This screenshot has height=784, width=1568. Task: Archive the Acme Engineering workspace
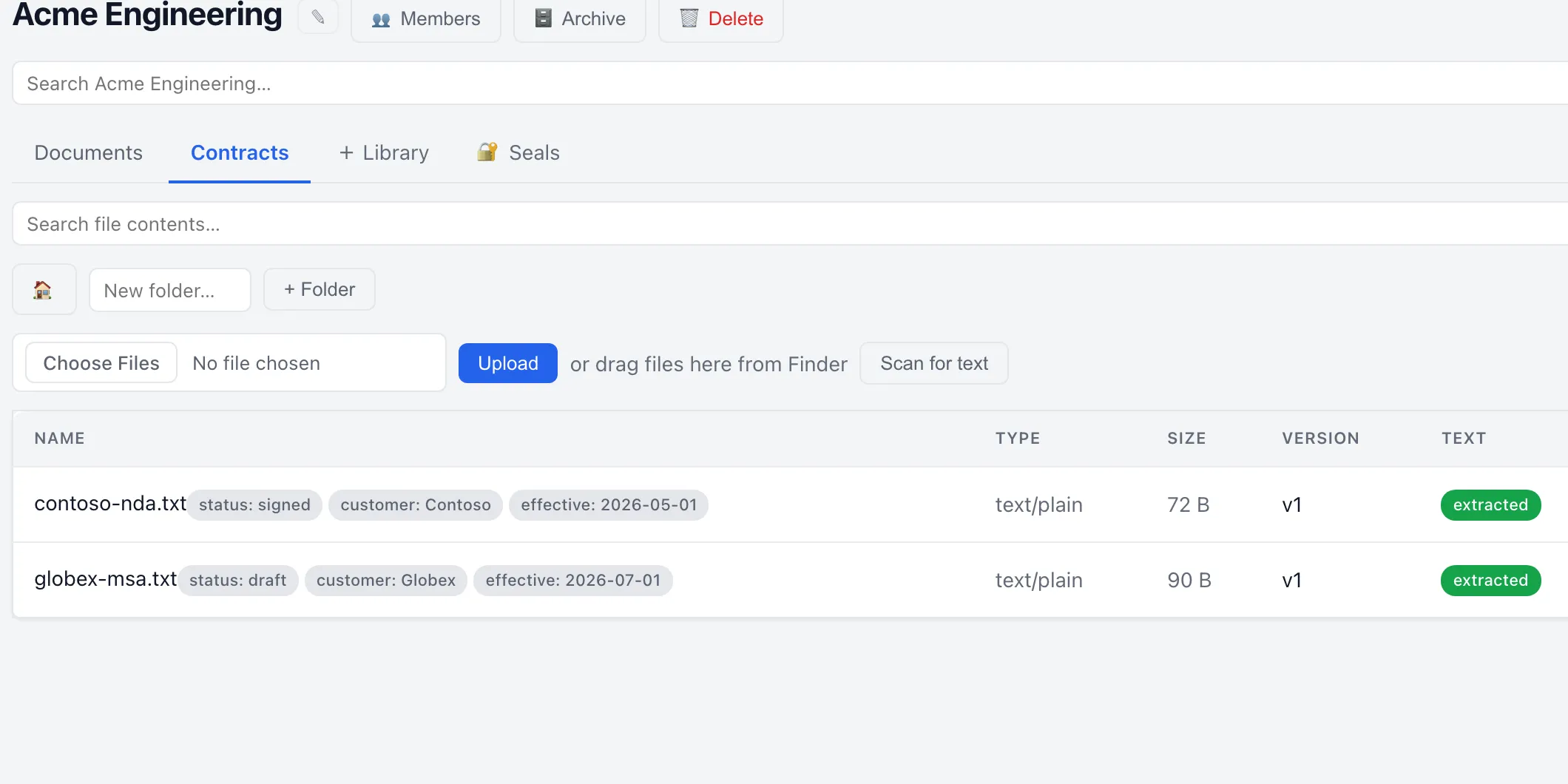pyautogui.click(x=580, y=18)
